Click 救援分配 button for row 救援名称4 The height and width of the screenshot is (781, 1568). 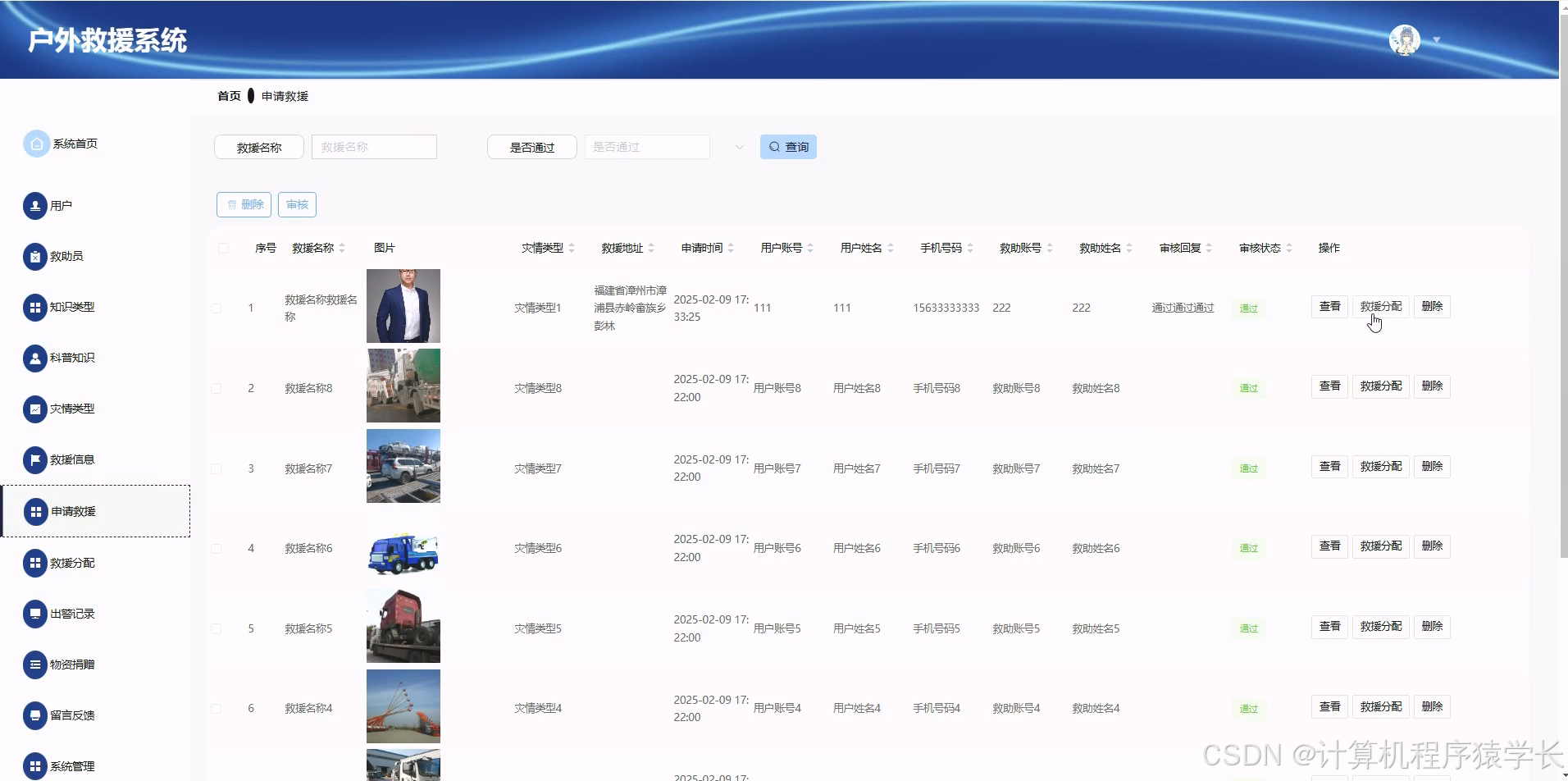1381,707
